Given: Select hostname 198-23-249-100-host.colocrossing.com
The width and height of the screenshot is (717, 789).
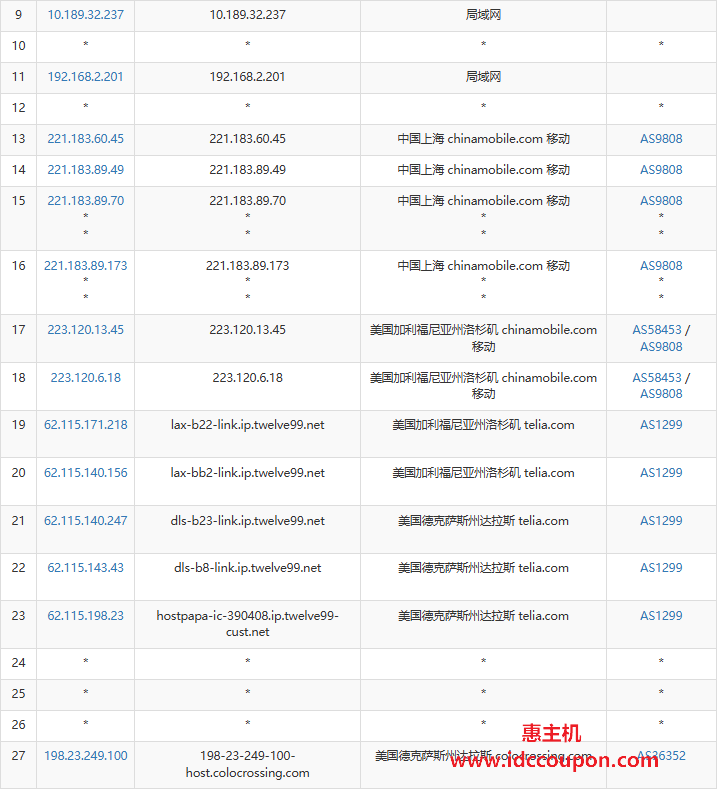Looking at the screenshot, I should tap(248, 764).
